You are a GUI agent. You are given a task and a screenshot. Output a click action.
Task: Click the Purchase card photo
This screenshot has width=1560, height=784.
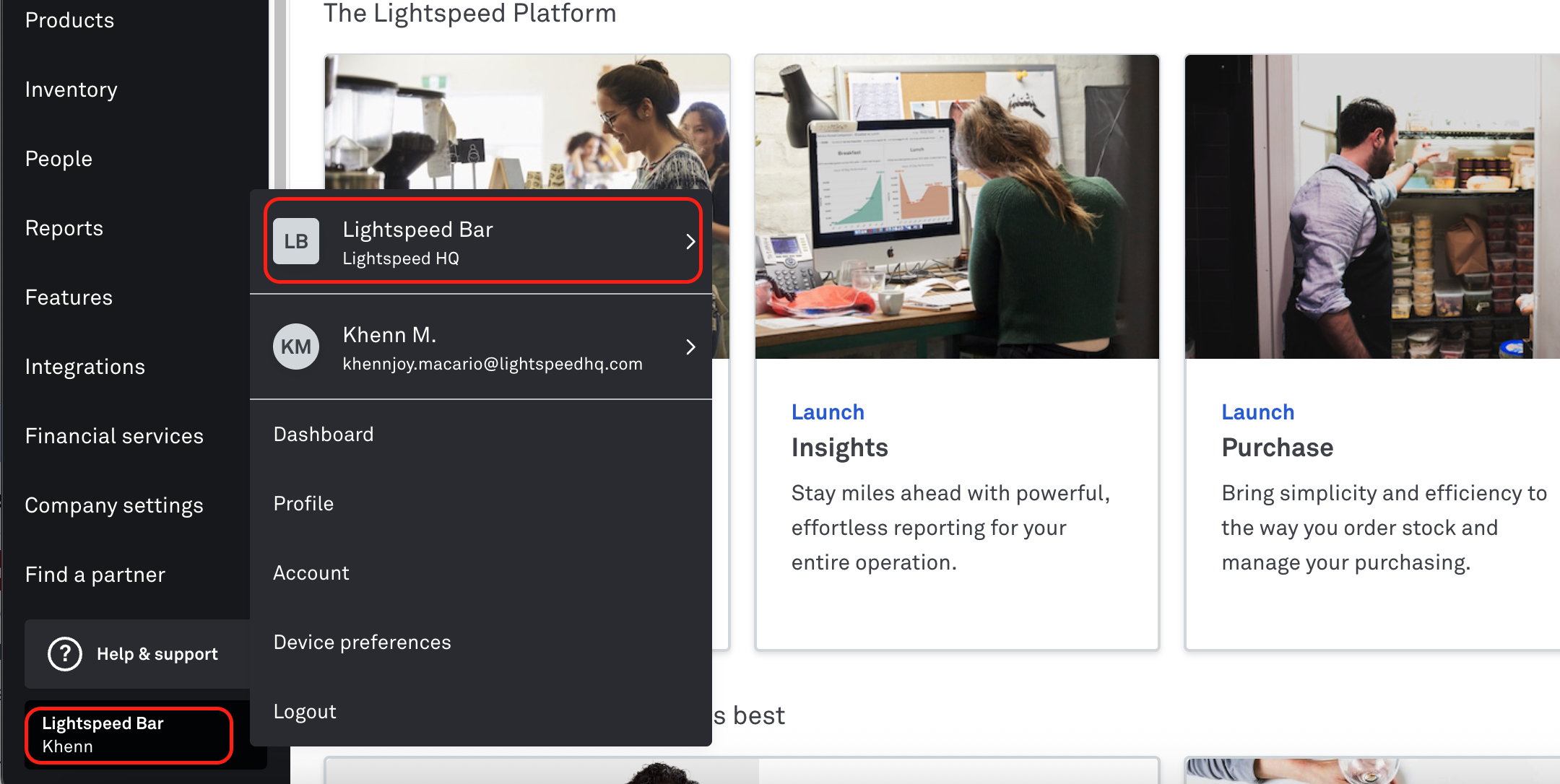1372,206
